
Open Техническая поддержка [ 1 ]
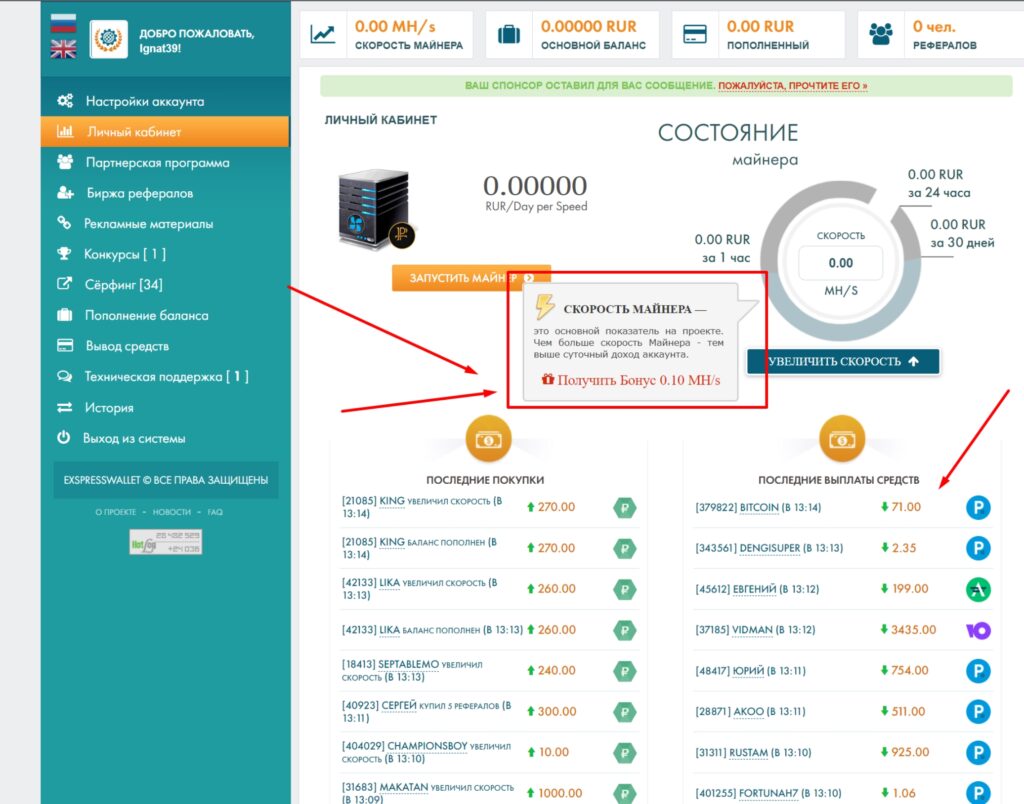[165, 376]
